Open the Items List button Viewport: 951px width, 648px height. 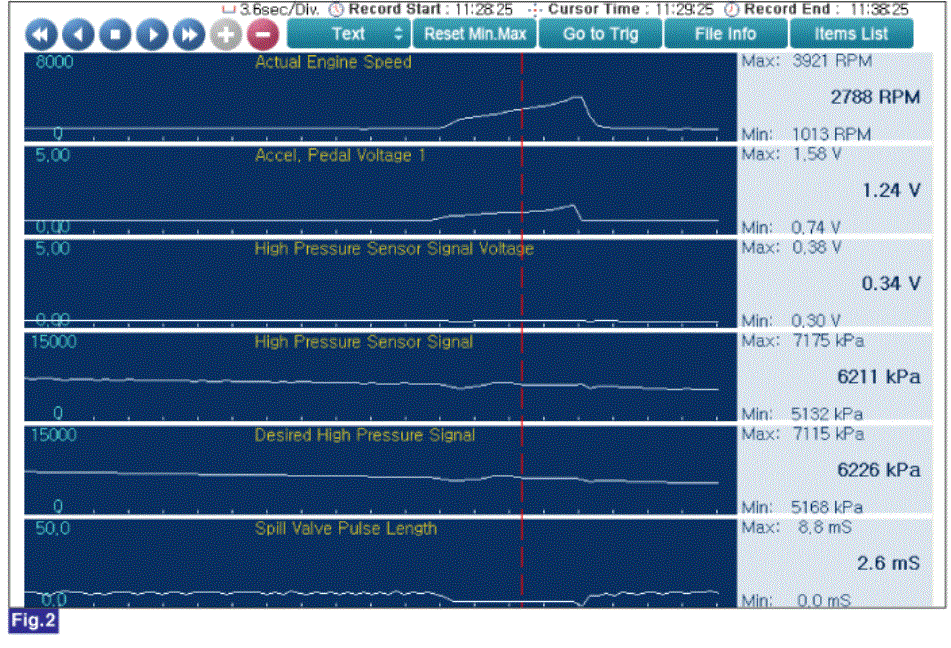852,34
